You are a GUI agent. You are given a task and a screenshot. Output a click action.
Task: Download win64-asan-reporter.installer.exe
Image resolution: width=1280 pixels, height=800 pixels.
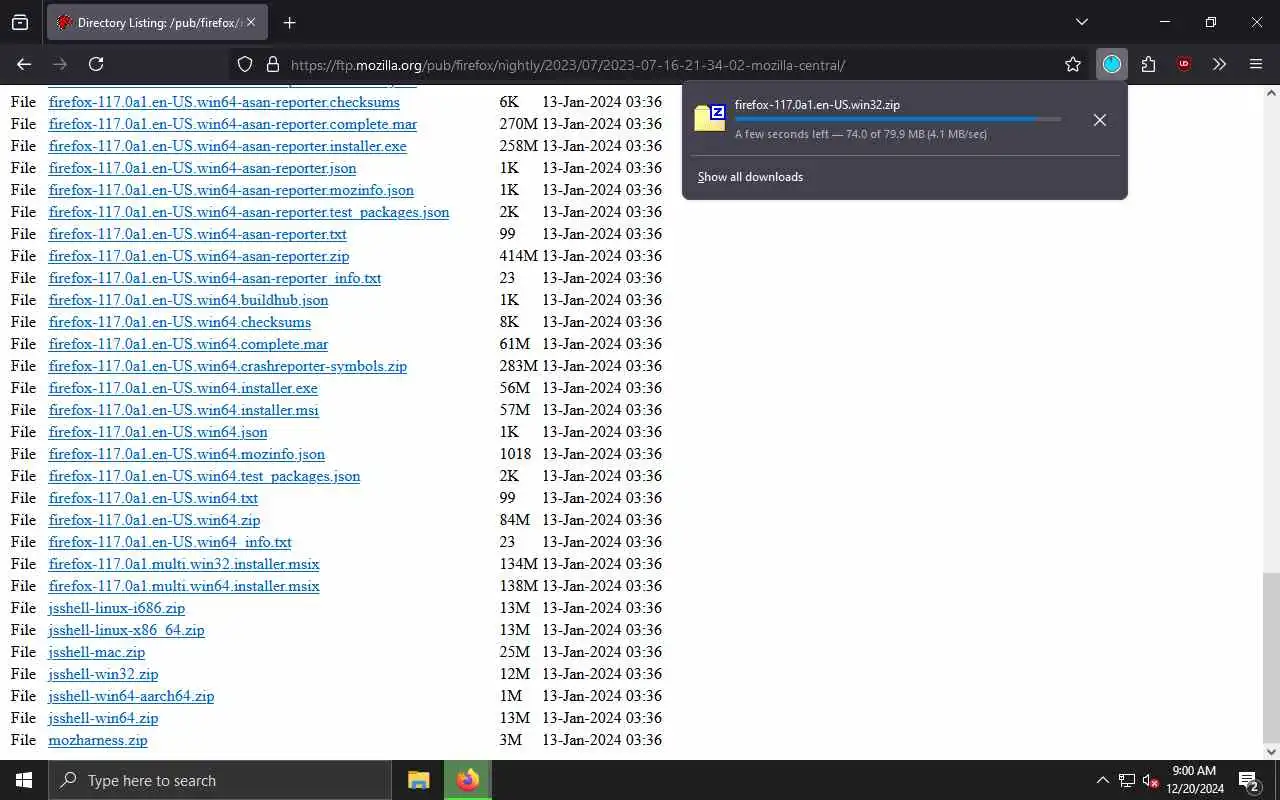227,146
